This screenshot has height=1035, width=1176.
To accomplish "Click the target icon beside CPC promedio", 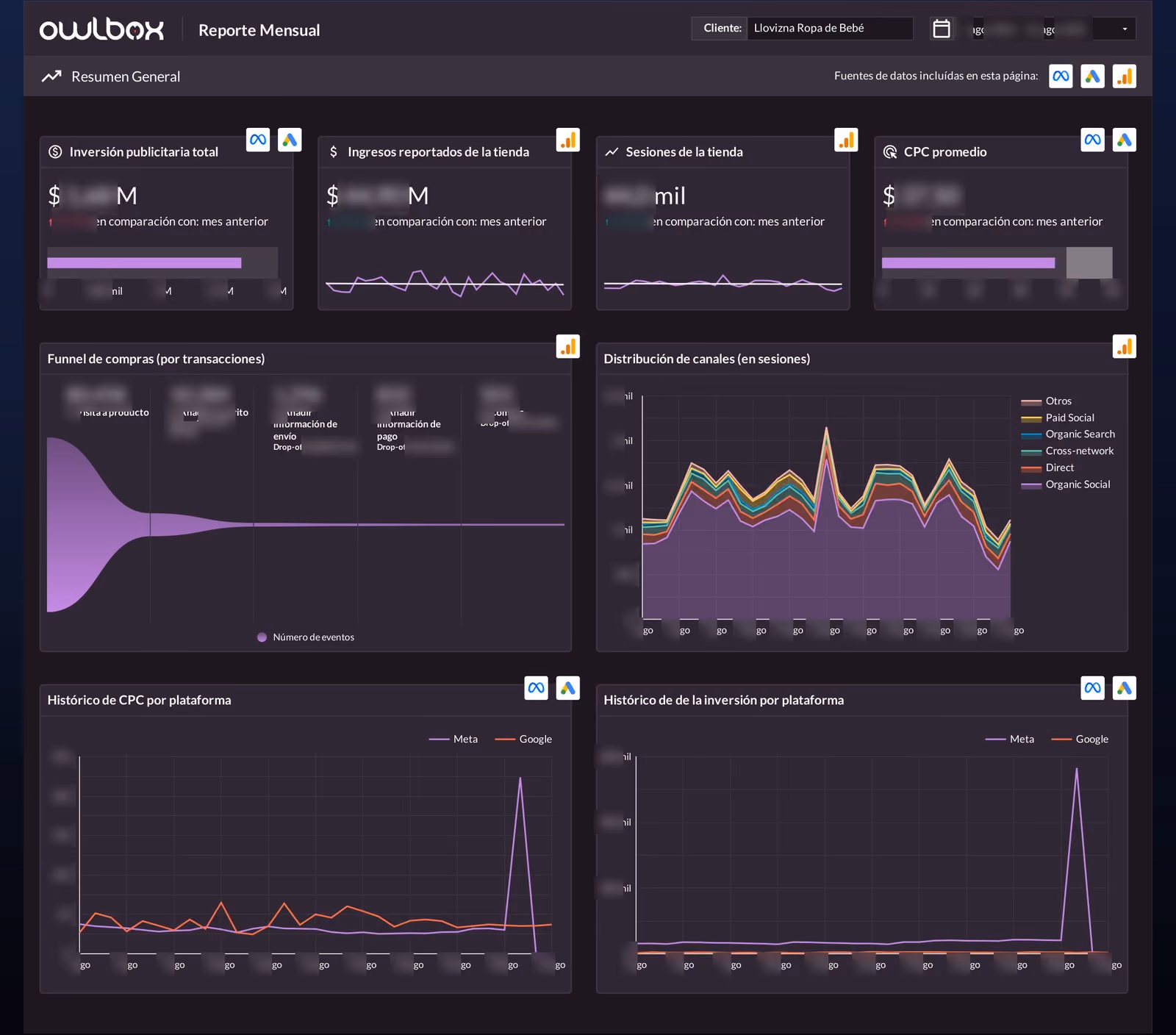I will click(889, 152).
